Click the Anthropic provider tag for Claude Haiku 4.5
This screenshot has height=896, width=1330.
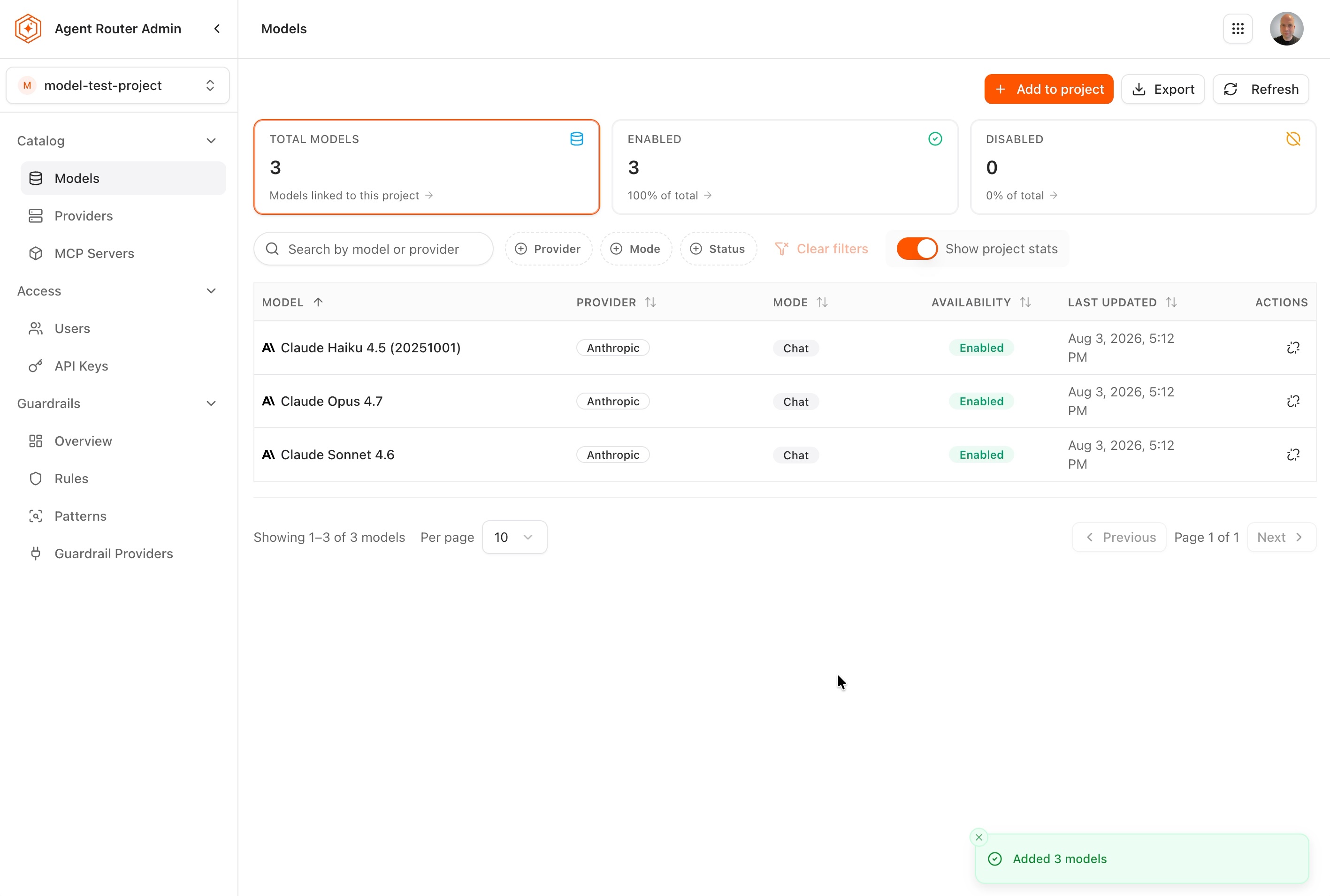pos(613,348)
